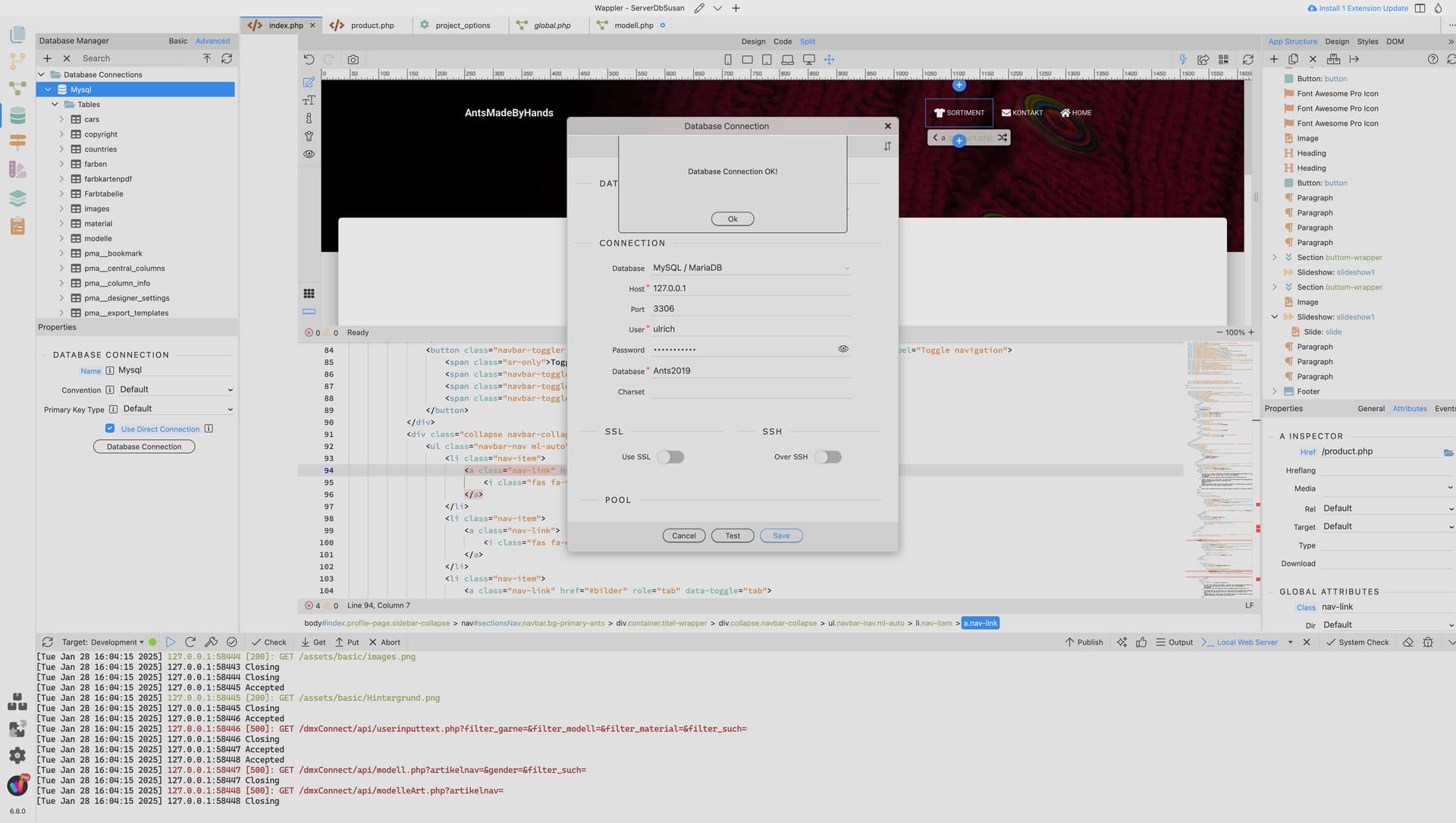Expand the Footer node in App Structure

[x=1274, y=391]
